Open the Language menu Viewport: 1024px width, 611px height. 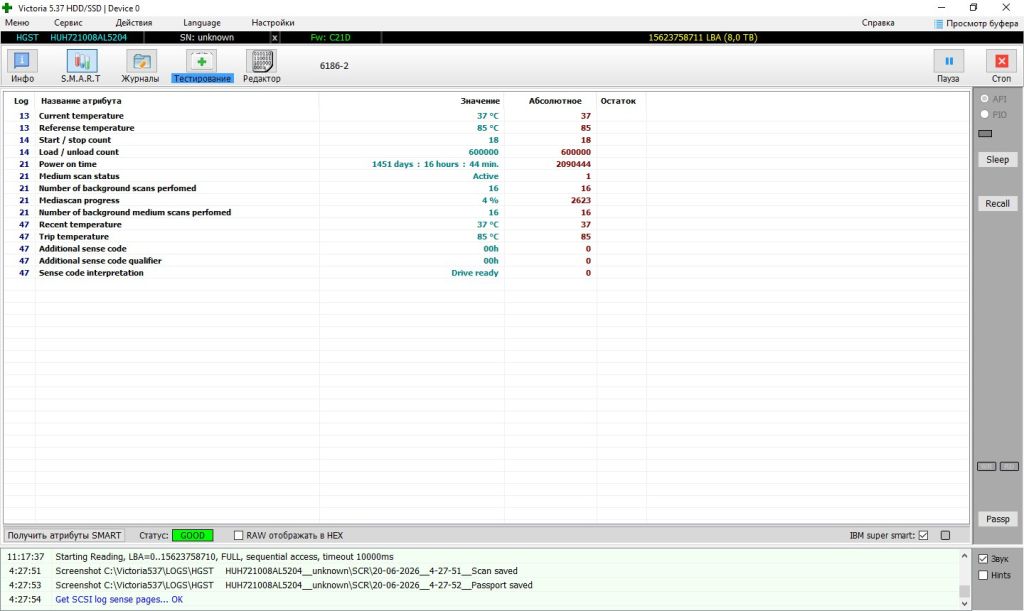tap(201, 23)
